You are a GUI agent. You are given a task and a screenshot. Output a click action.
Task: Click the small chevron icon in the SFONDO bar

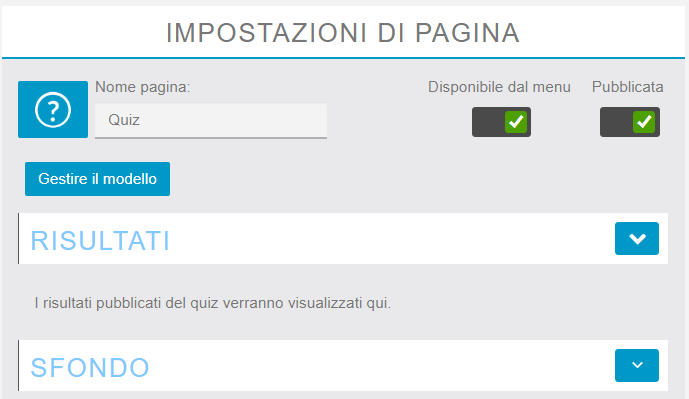coord(637,365)
